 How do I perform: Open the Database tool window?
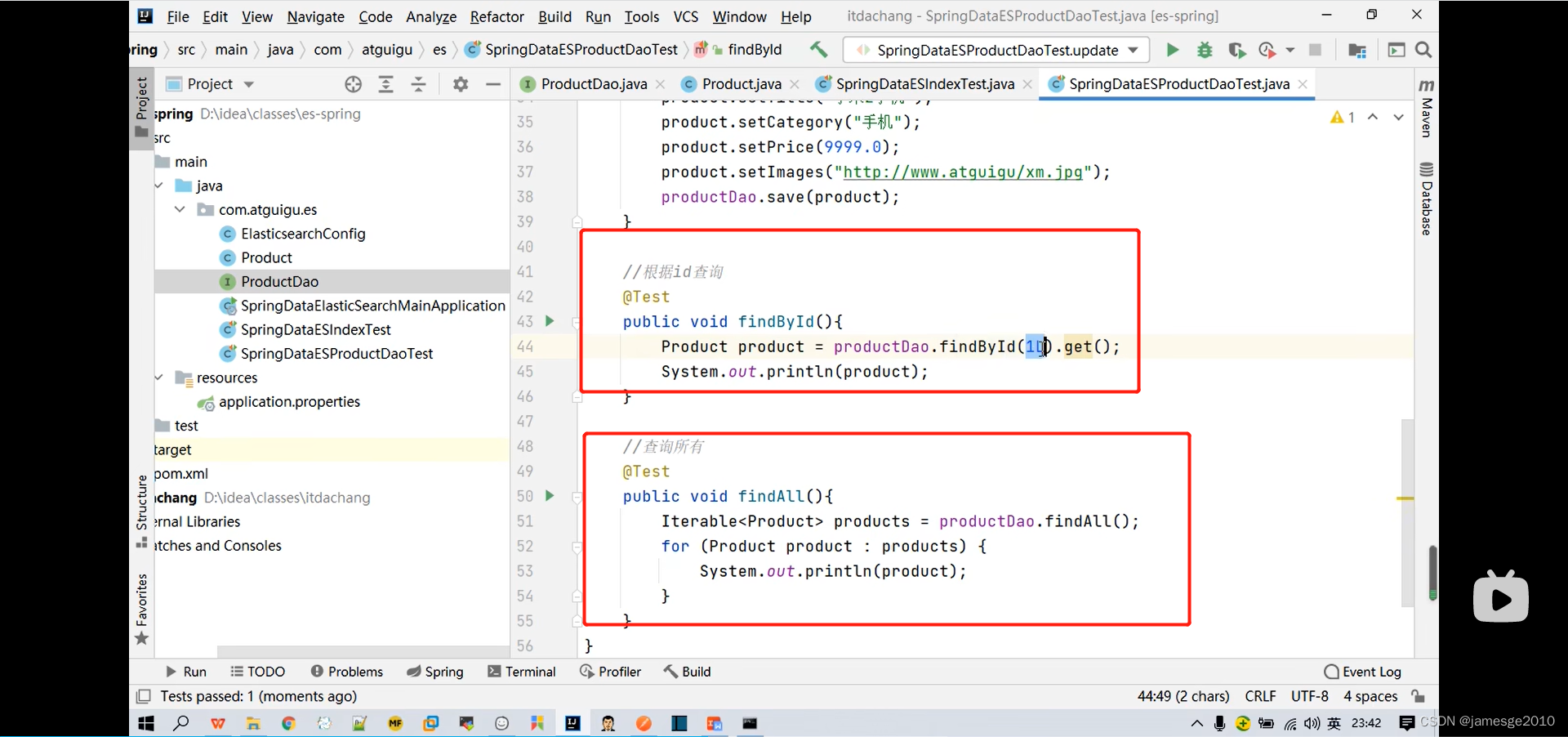(x=1426, y=199)
